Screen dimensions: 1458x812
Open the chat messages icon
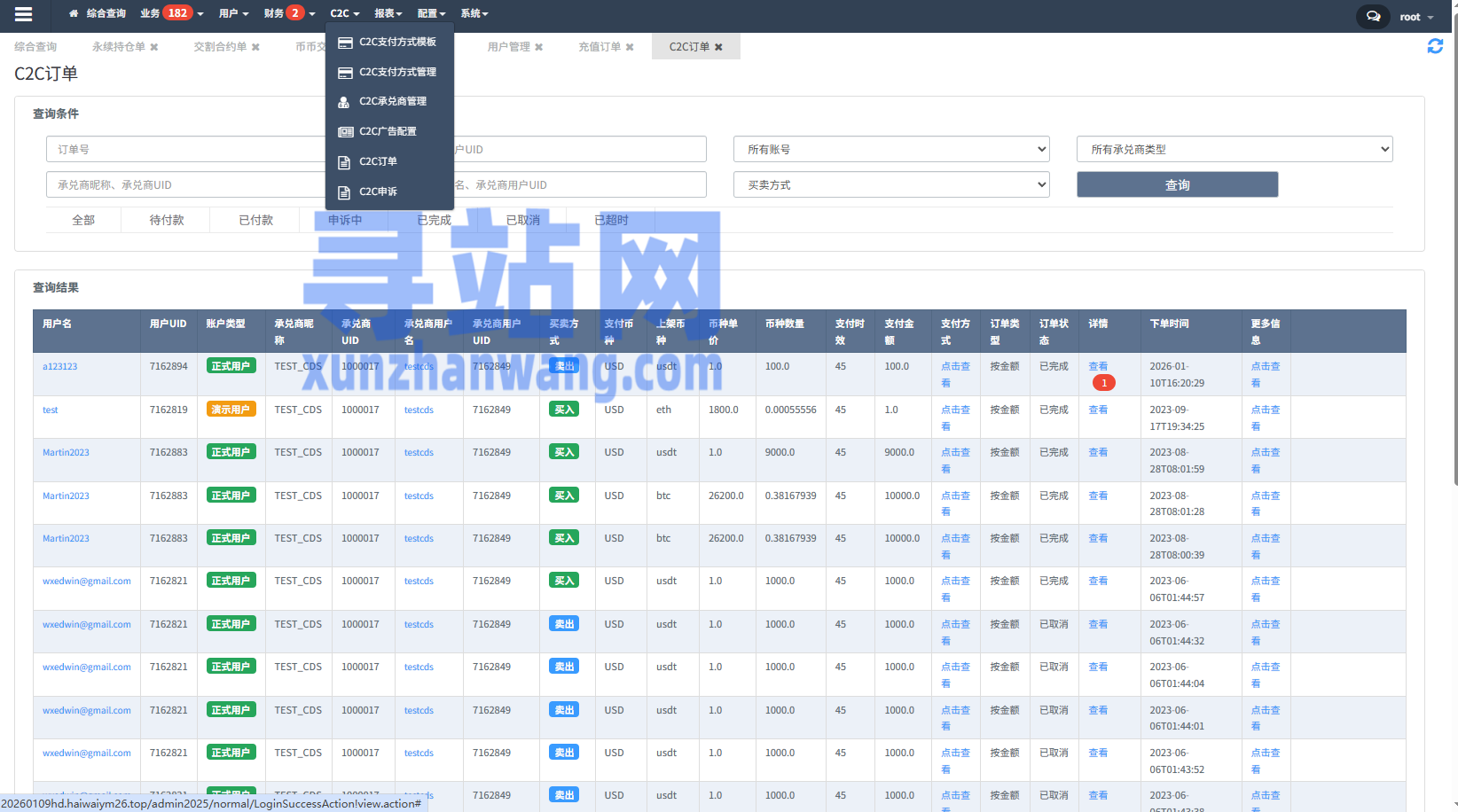1372,17
